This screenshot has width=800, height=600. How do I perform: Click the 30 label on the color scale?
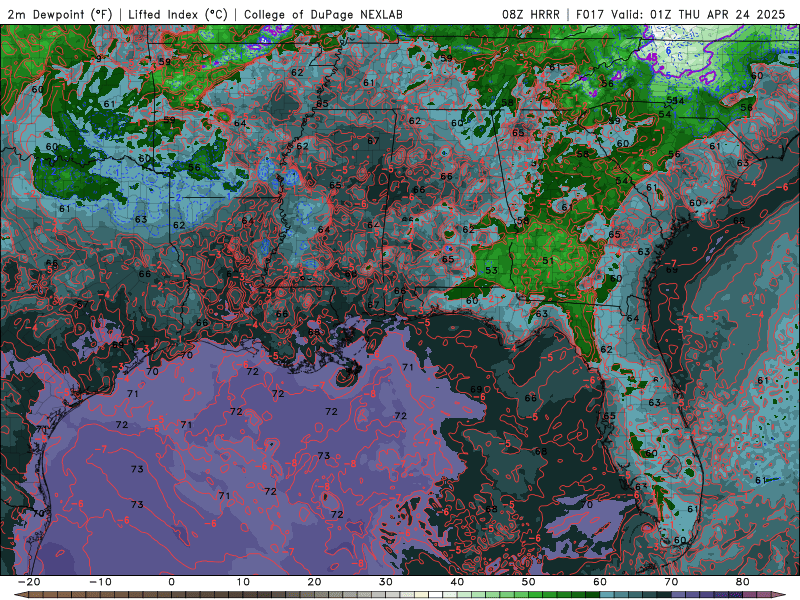386,582
